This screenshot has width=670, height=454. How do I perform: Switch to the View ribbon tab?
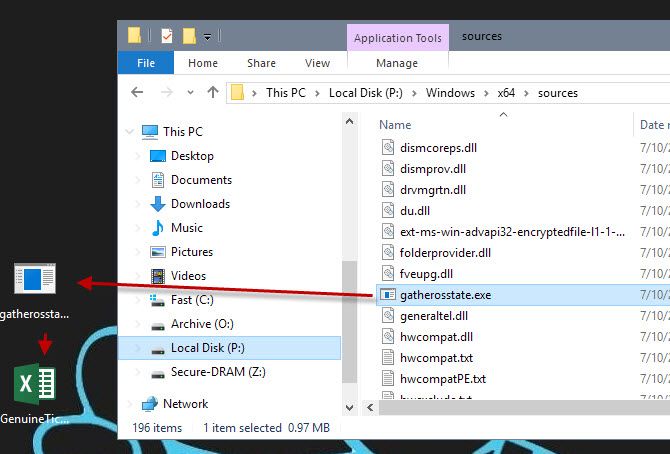click(x=317, y=63)
